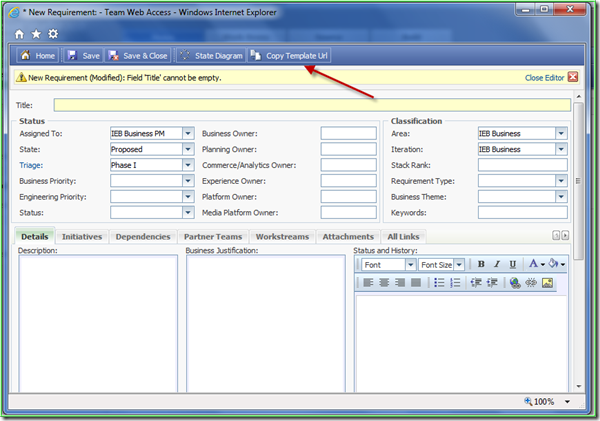
Task: Open the font color picker
Action: pyautogui.click(x=536, y=264)
